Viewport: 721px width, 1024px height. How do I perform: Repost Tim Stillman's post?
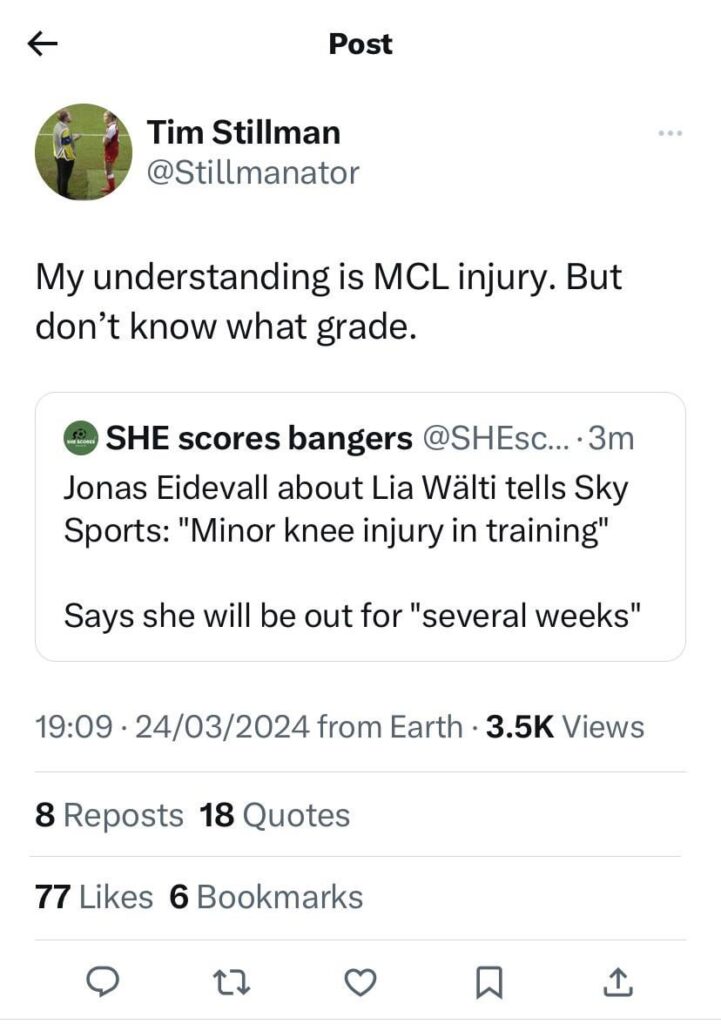(231, 984)
